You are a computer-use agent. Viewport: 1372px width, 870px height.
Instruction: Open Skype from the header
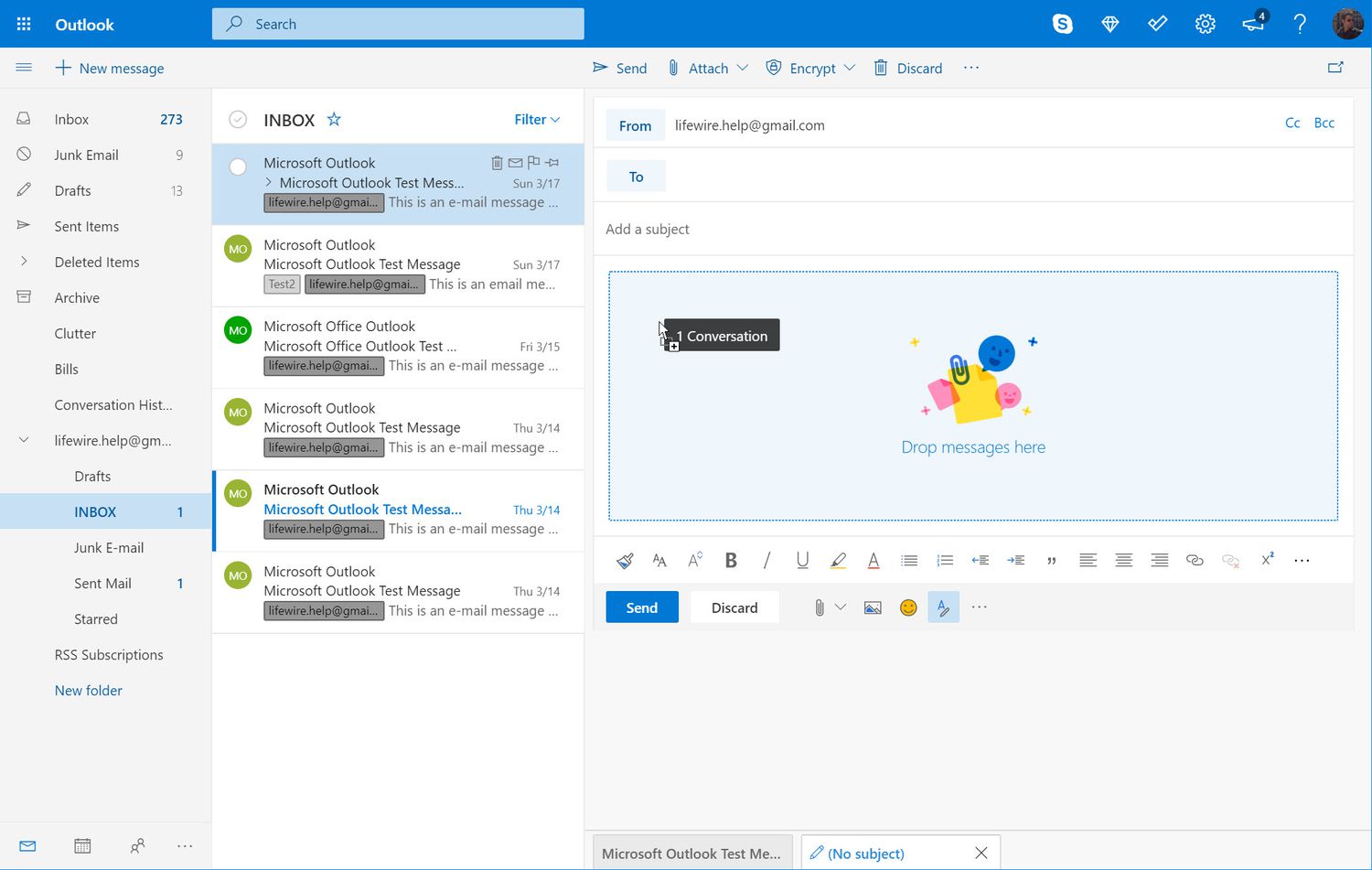click(x=1062, y=24)
